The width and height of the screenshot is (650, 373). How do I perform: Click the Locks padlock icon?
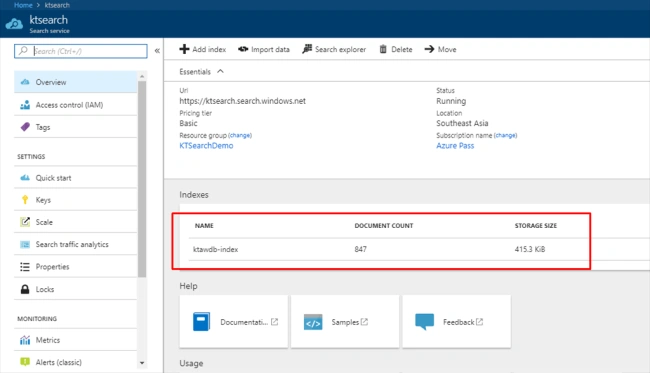pyautogui.click(x=25, y=289)
